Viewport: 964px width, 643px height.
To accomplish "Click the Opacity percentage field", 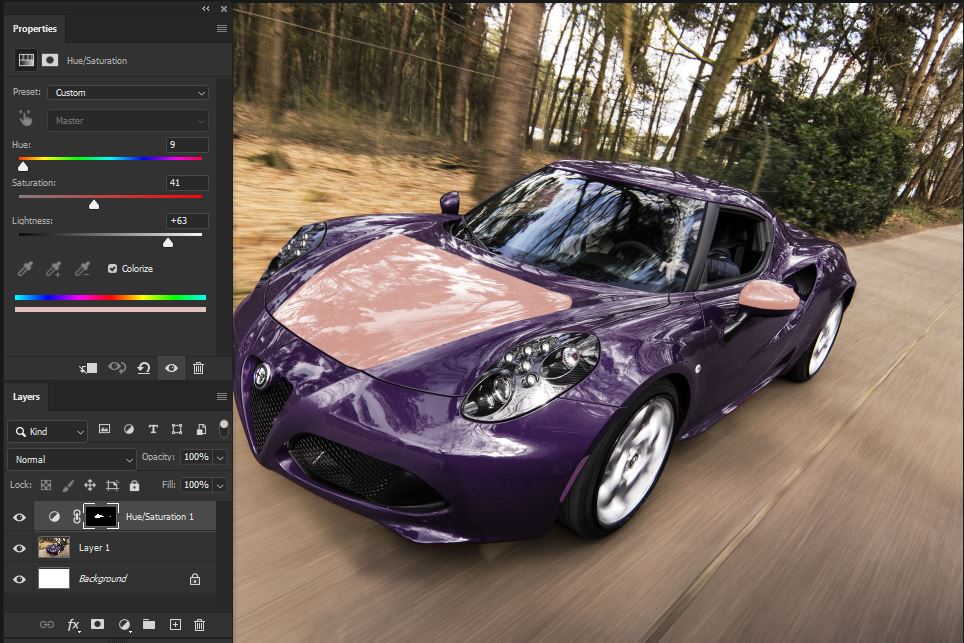I will (x=196, y=457).
